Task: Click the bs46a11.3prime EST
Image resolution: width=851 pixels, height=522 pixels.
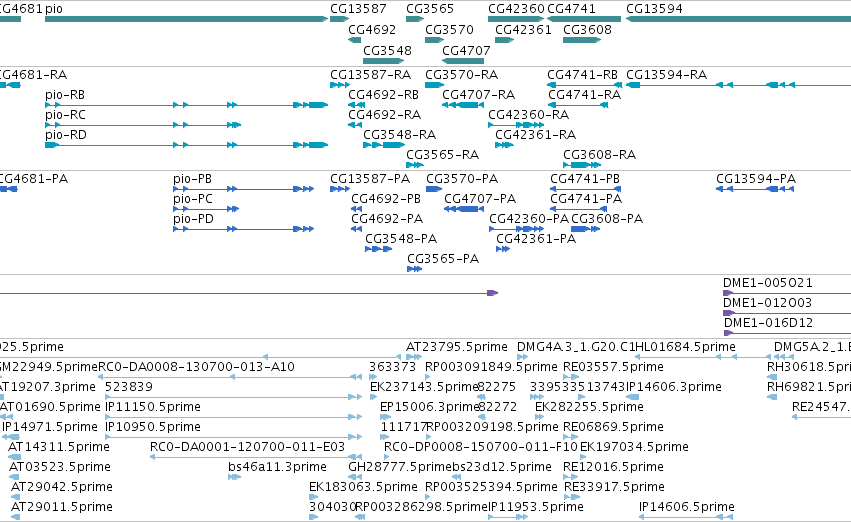Action: pos(234,478)
